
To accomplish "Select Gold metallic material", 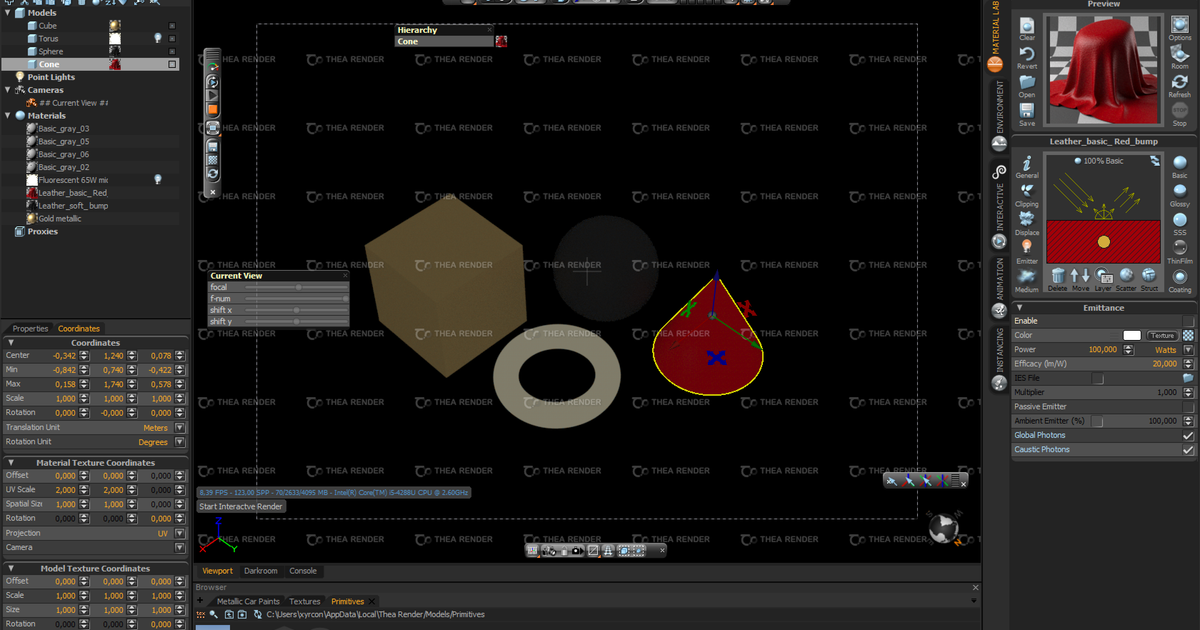I will coord(60,219).
